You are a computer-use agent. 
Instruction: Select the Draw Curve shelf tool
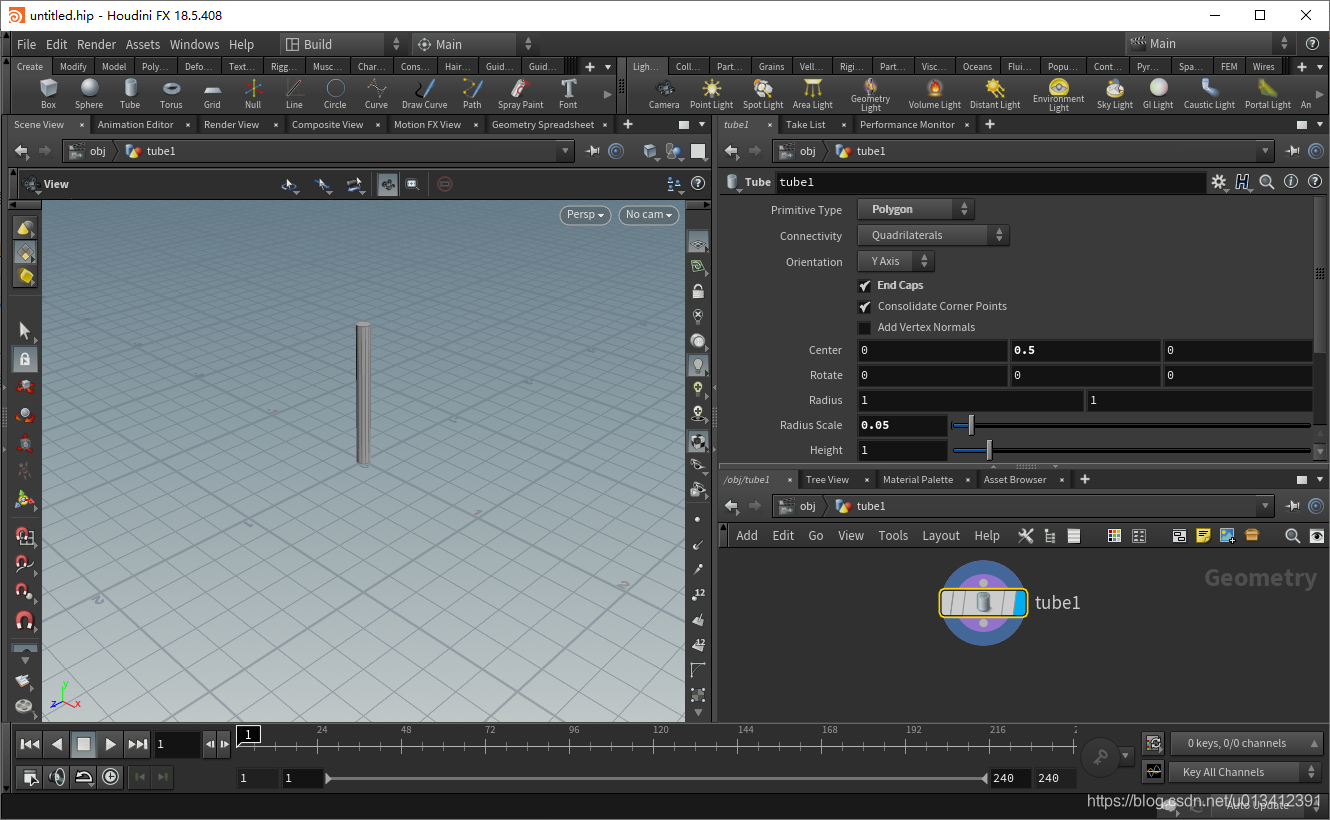tap(425, 94)
